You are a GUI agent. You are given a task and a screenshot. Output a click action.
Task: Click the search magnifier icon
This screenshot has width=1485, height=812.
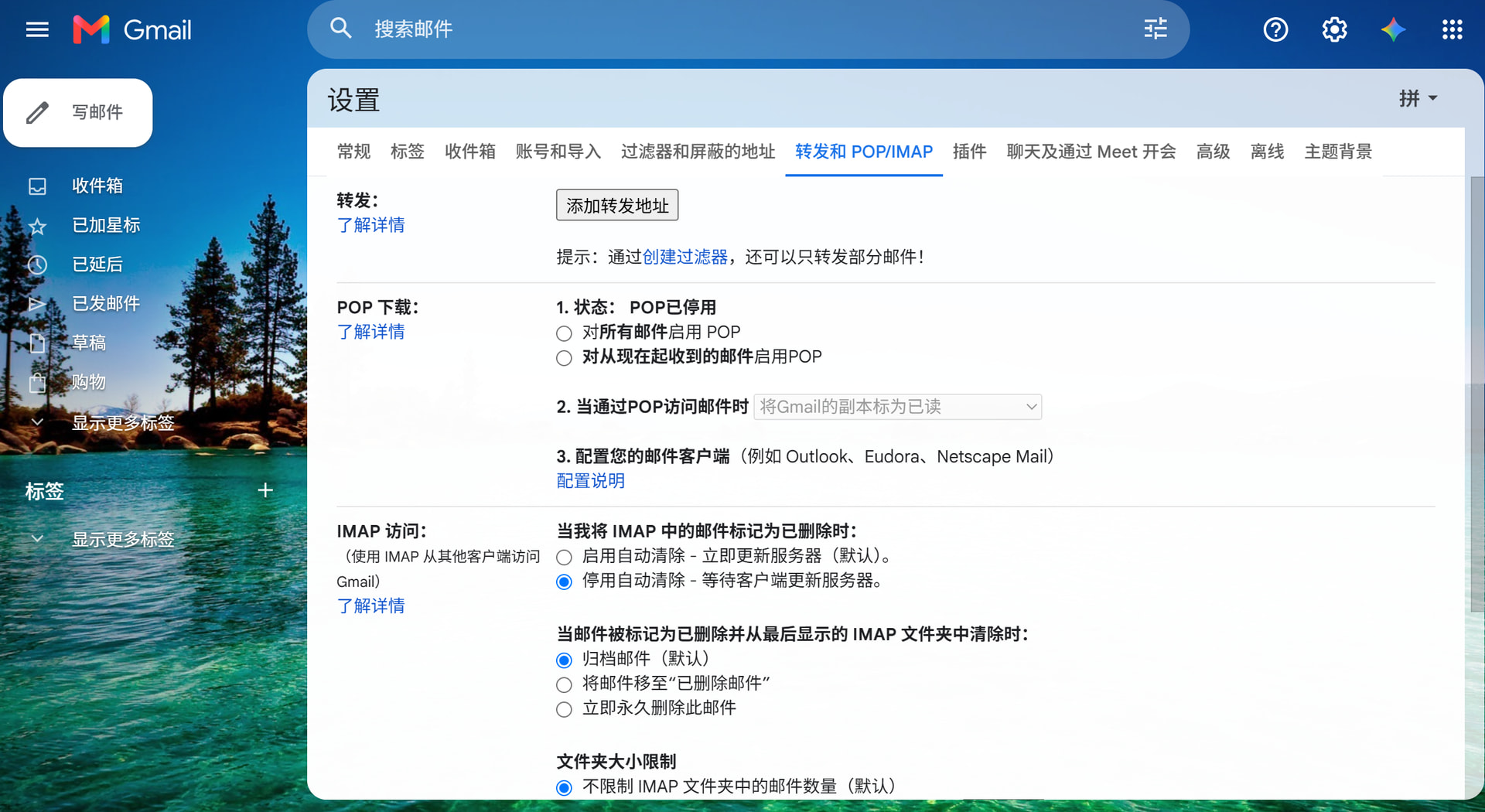pyautogui.click(x=341, y=29)
